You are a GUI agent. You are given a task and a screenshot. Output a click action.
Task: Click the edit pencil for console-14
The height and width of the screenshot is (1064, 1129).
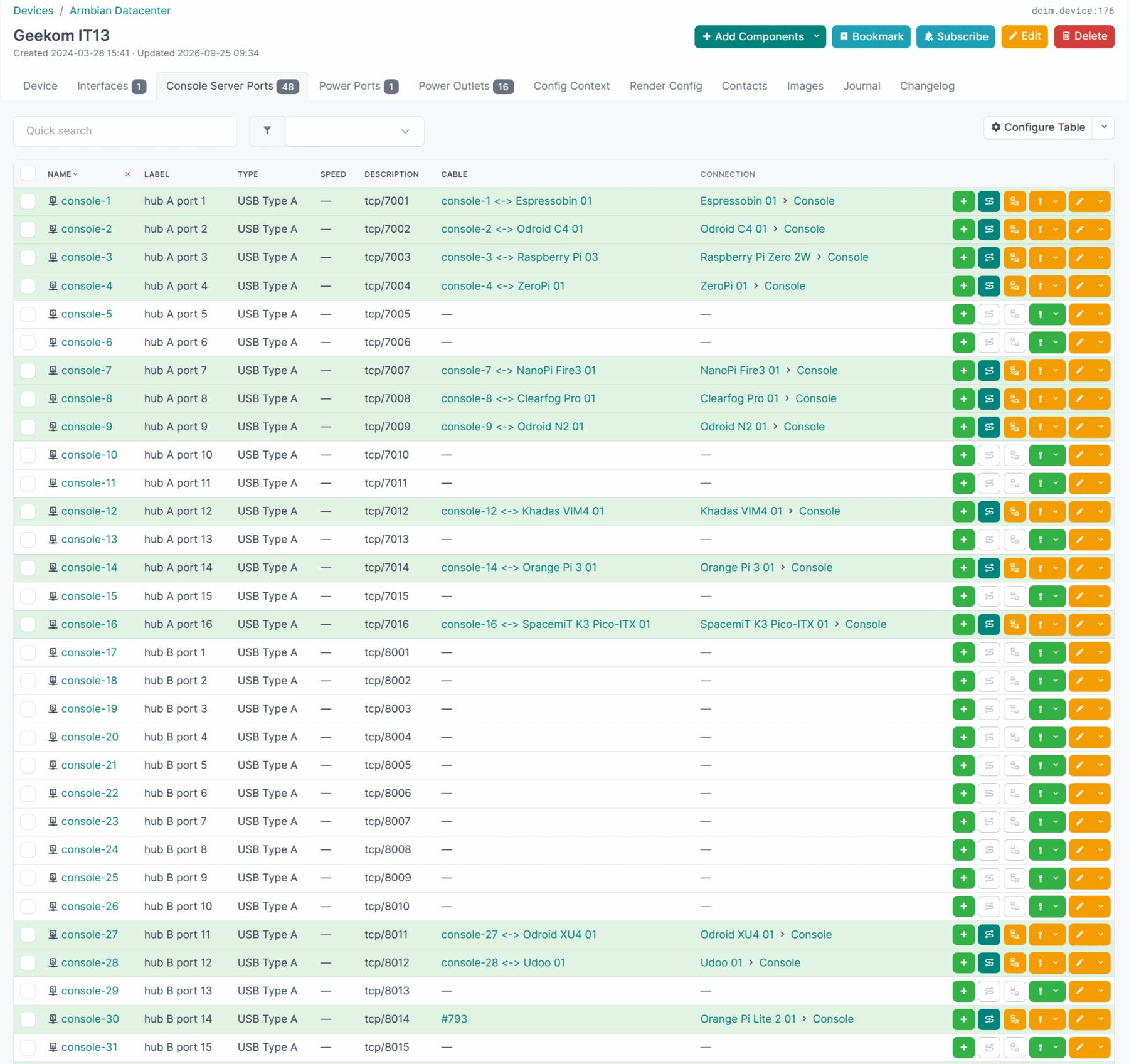[x=1079, y=568]
